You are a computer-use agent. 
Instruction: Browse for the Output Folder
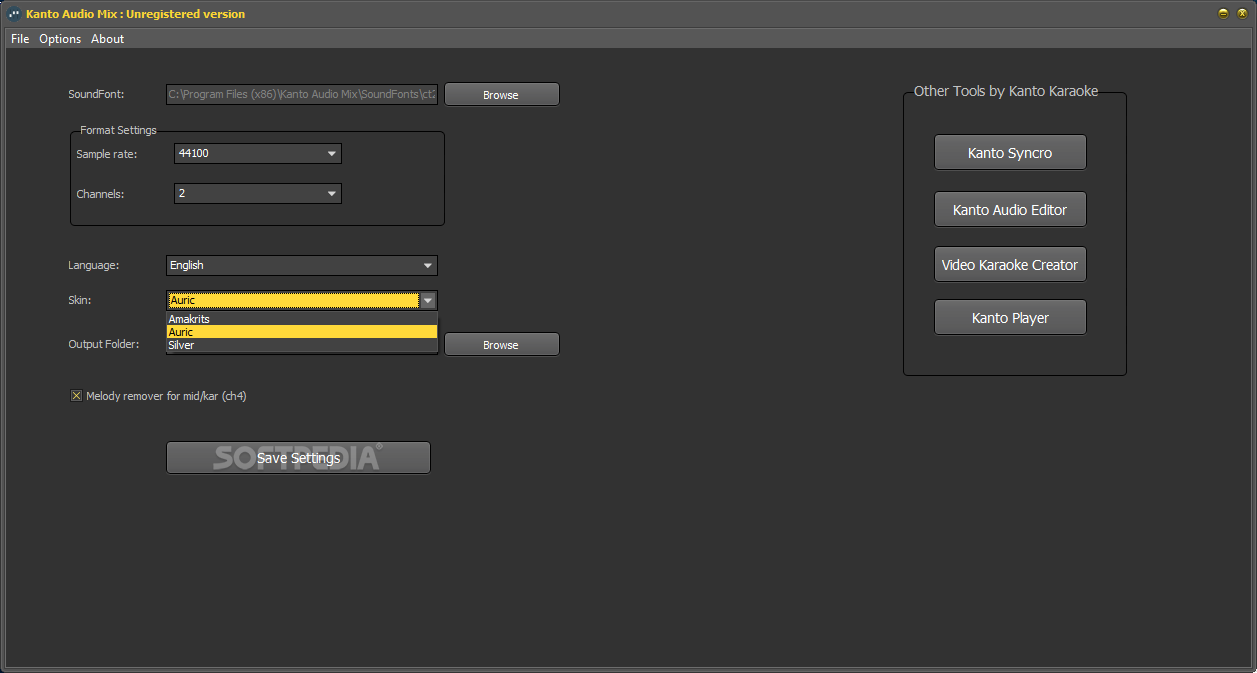(x=502, y=344)
